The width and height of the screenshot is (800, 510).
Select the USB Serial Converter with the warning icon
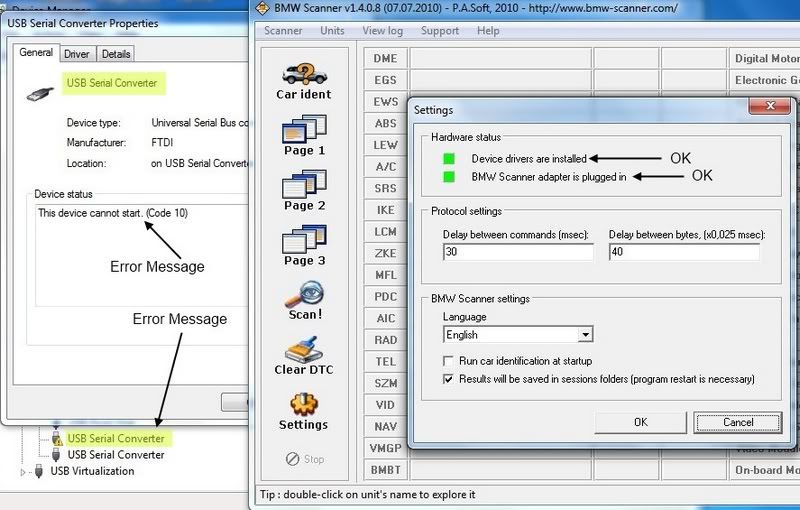(x=115, y=438)
